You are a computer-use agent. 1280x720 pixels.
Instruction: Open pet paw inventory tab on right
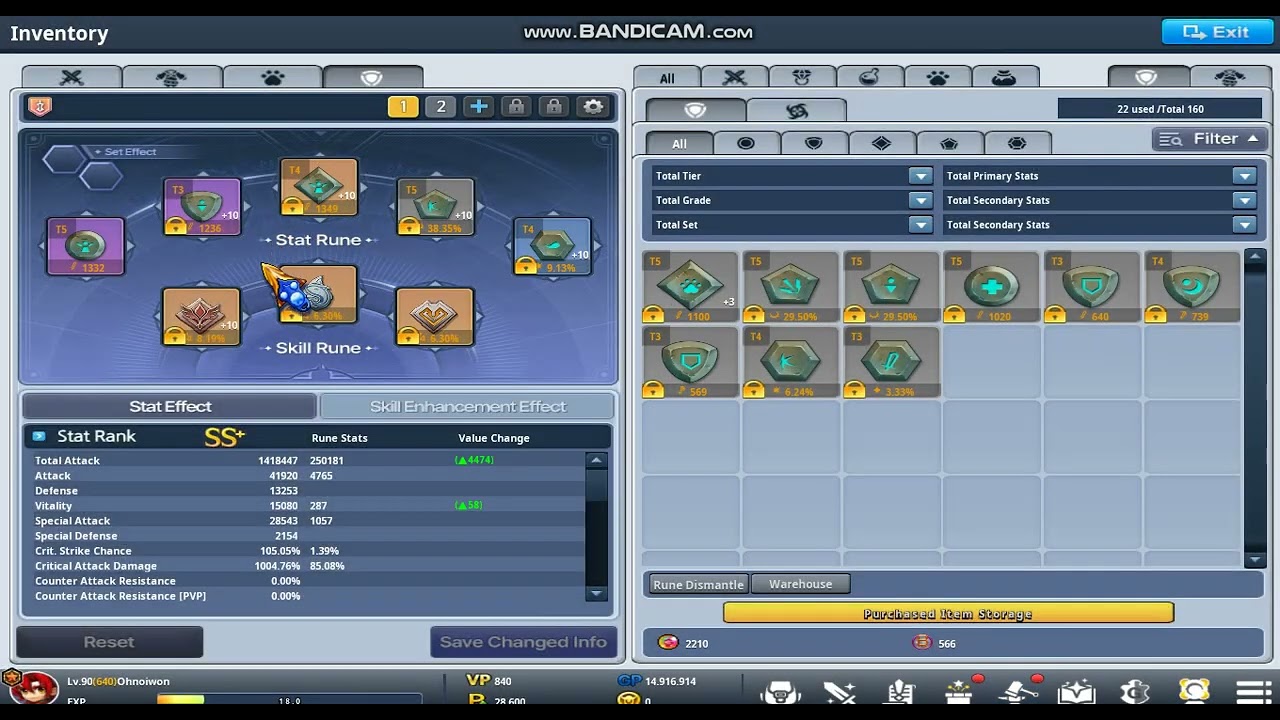tap(938, 78)
